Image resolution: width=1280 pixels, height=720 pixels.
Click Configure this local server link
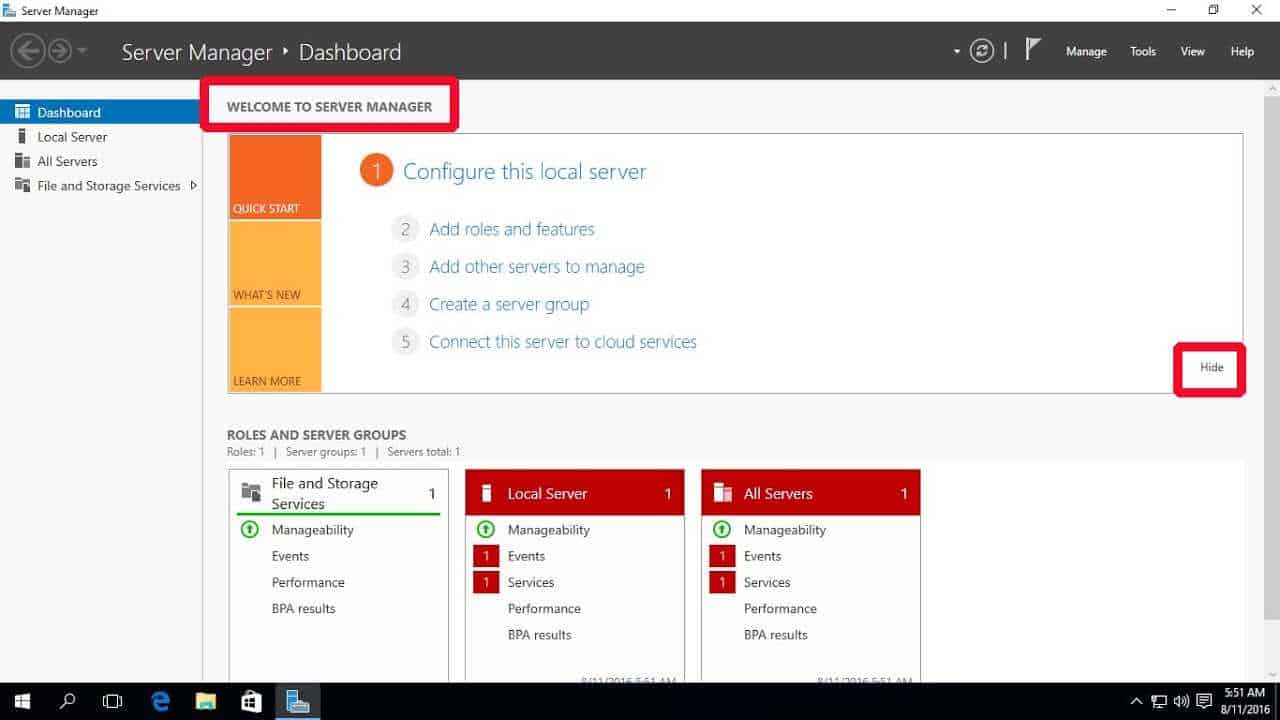pyautogui.click(x=524, y=172)
